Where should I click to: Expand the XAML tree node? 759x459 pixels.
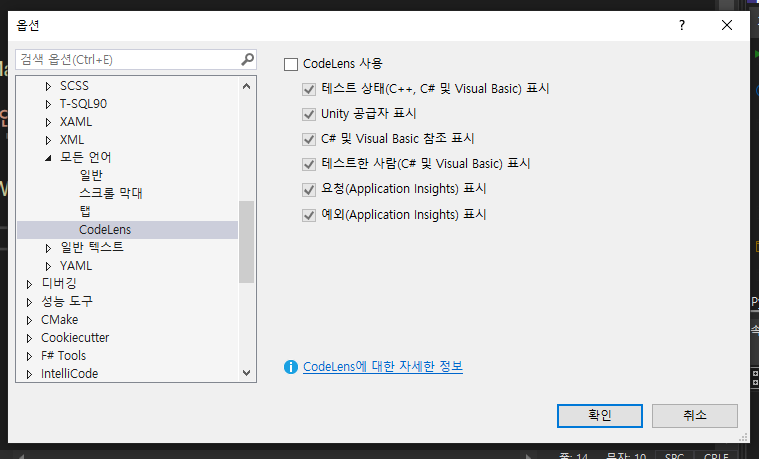[x=48, y=122]
